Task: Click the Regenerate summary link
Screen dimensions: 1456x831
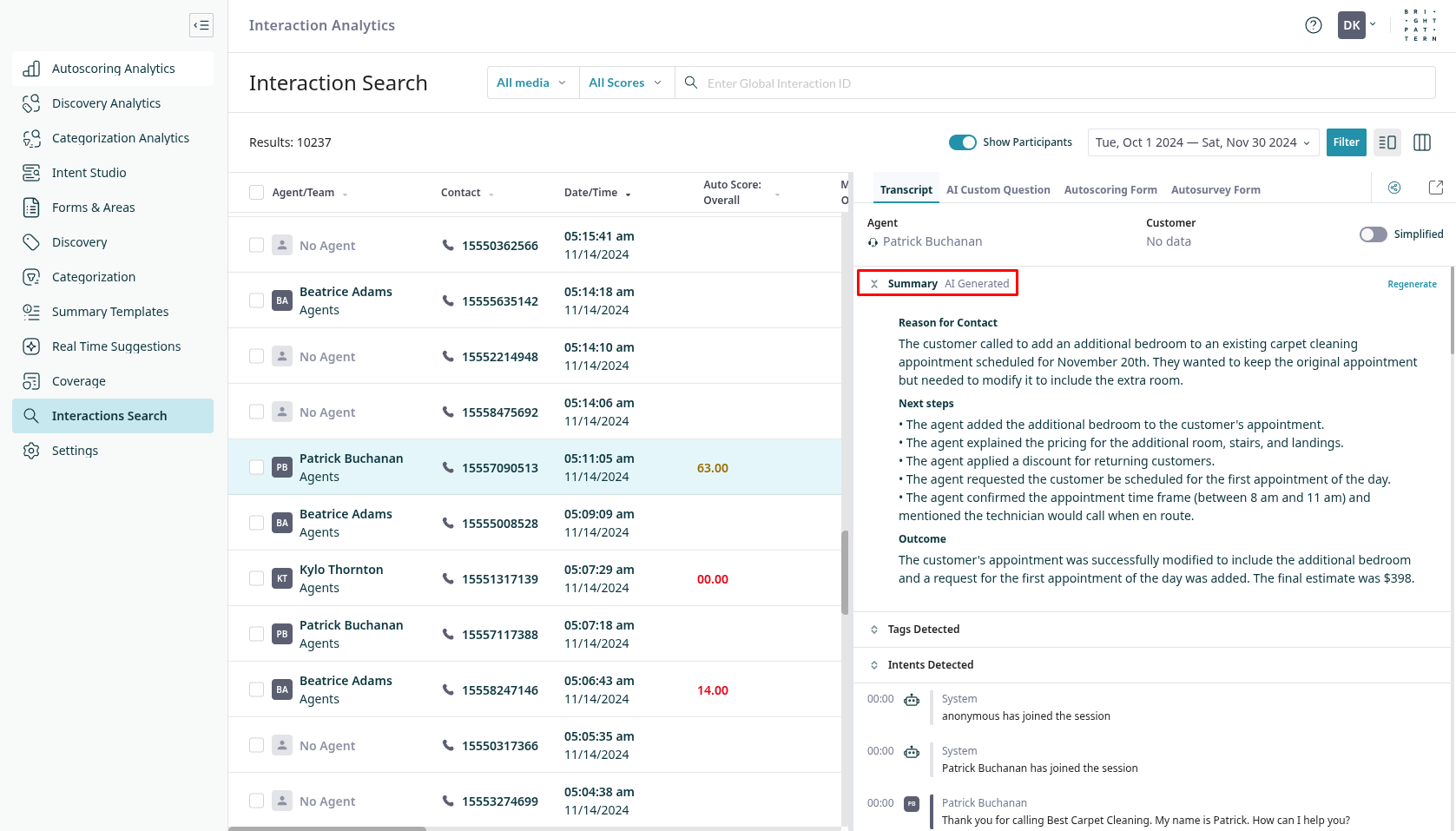Action: 1411,284
